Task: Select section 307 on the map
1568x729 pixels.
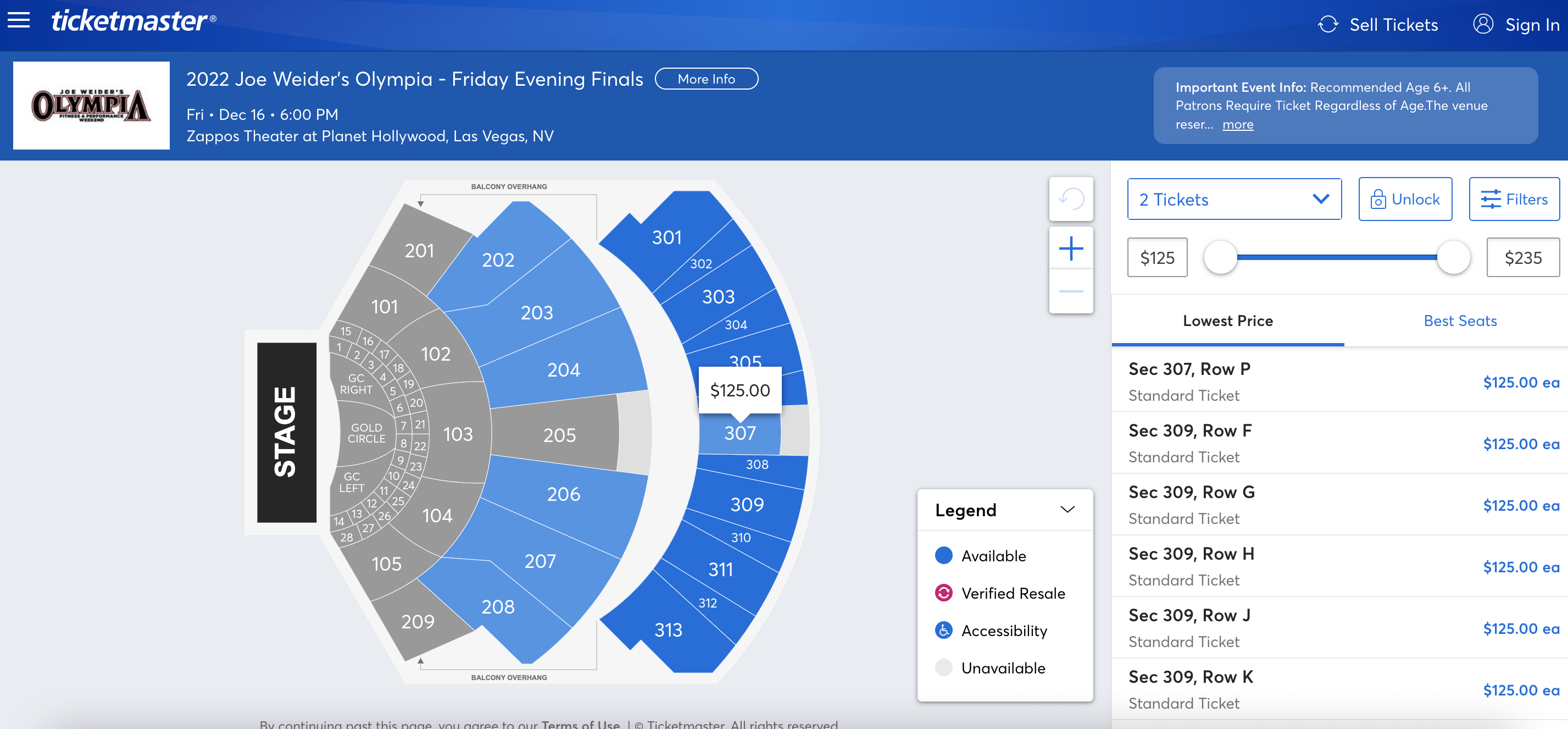Action: [739, 433]
